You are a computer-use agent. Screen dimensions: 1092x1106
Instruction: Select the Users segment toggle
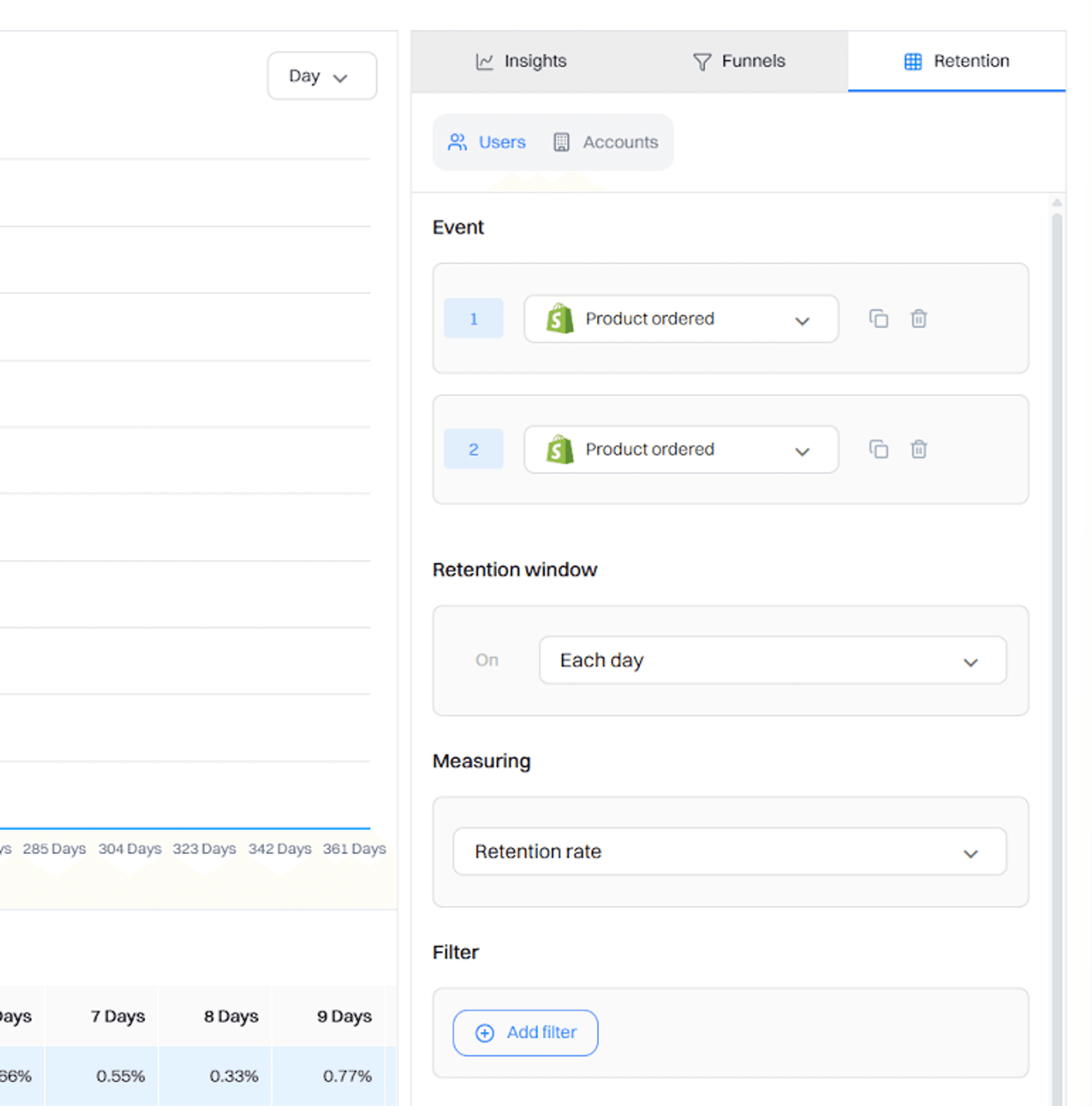486,142
